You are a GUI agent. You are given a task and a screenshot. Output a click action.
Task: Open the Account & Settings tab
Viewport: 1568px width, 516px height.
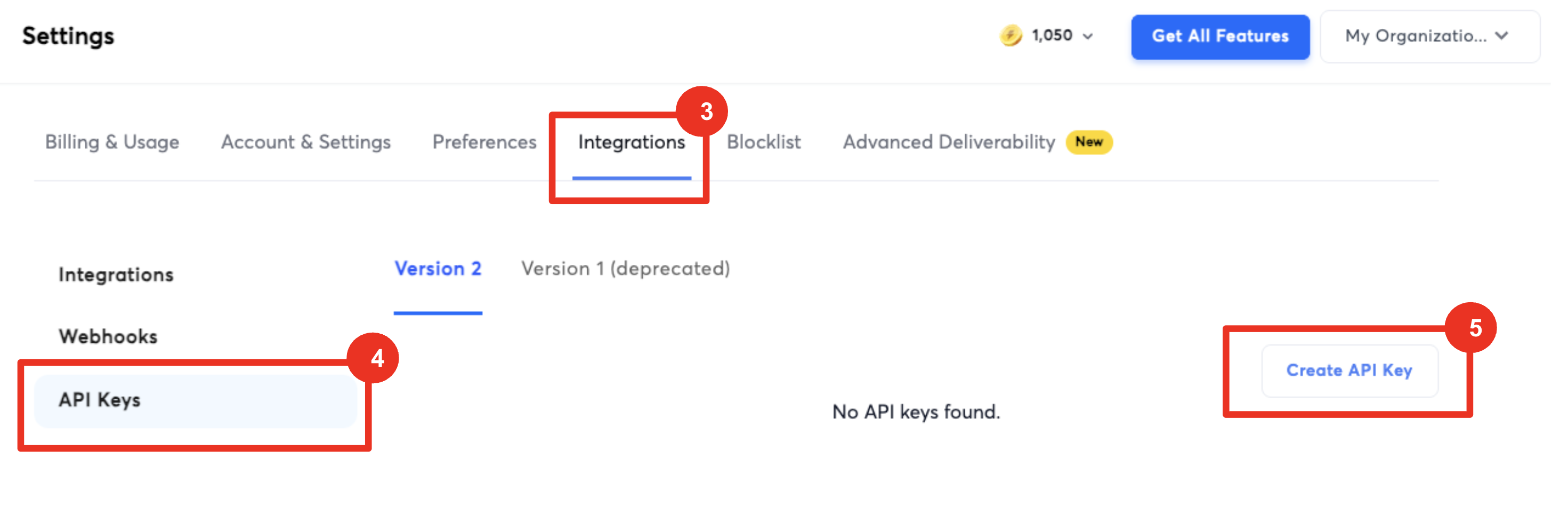click(306, 142)
